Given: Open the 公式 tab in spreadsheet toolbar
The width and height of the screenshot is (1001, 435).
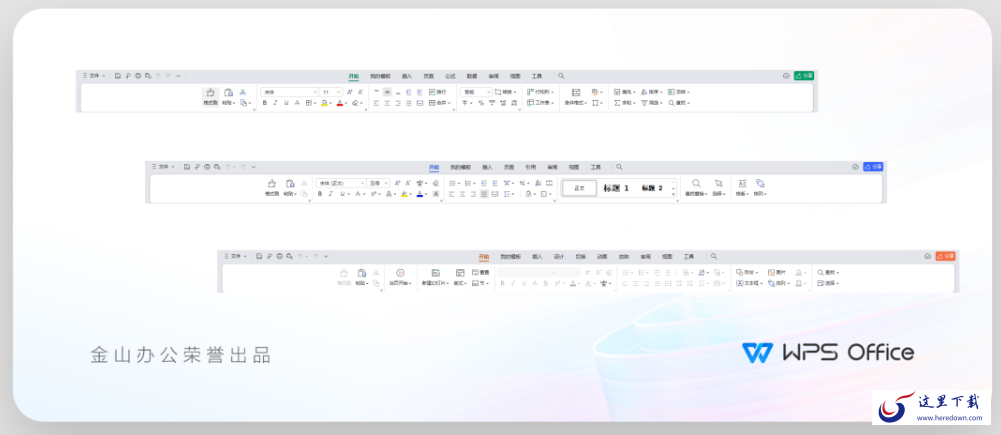Looking at the screenshot, I should tap(450, 76).
